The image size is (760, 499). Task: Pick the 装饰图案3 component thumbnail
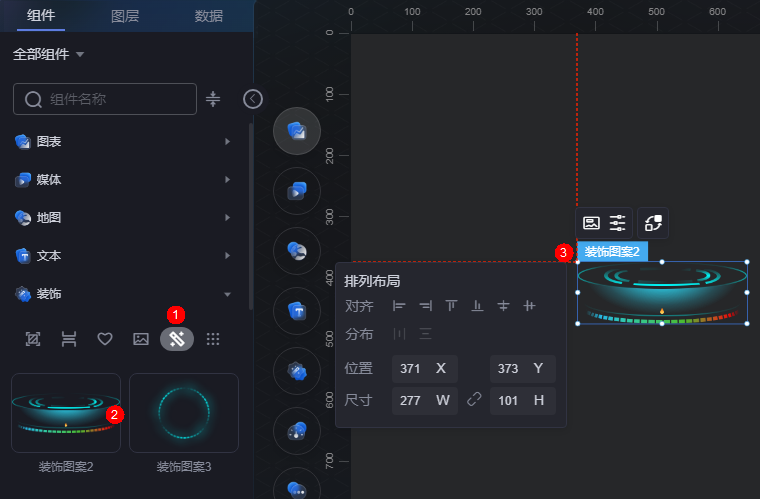184,413
